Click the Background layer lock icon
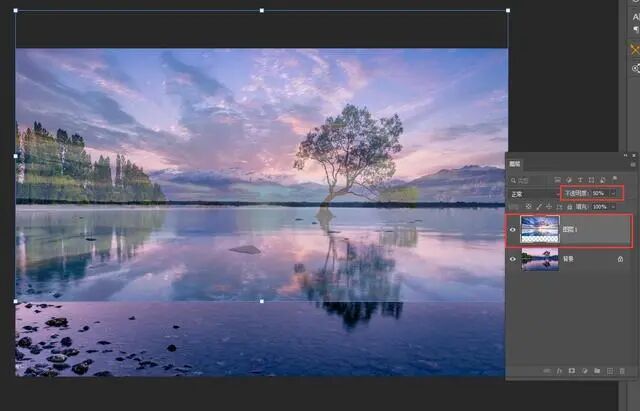 (620, 259)
